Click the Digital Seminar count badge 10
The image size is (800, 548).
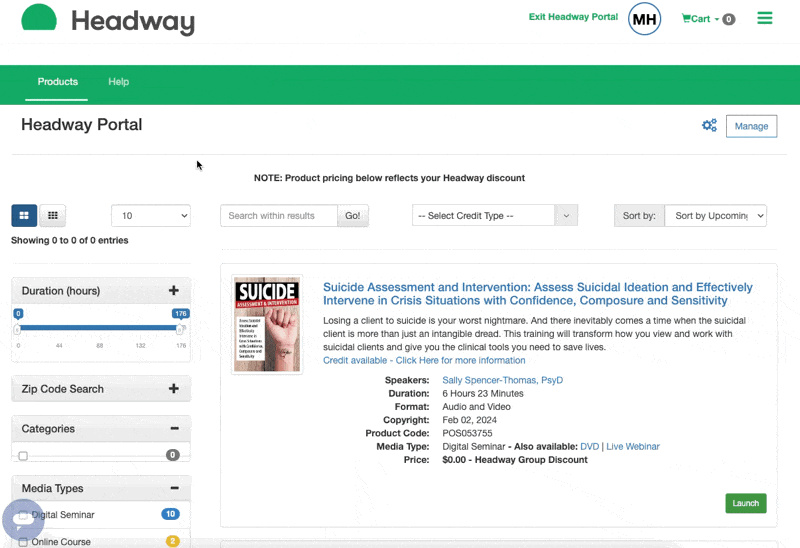[x=170, y=514]
